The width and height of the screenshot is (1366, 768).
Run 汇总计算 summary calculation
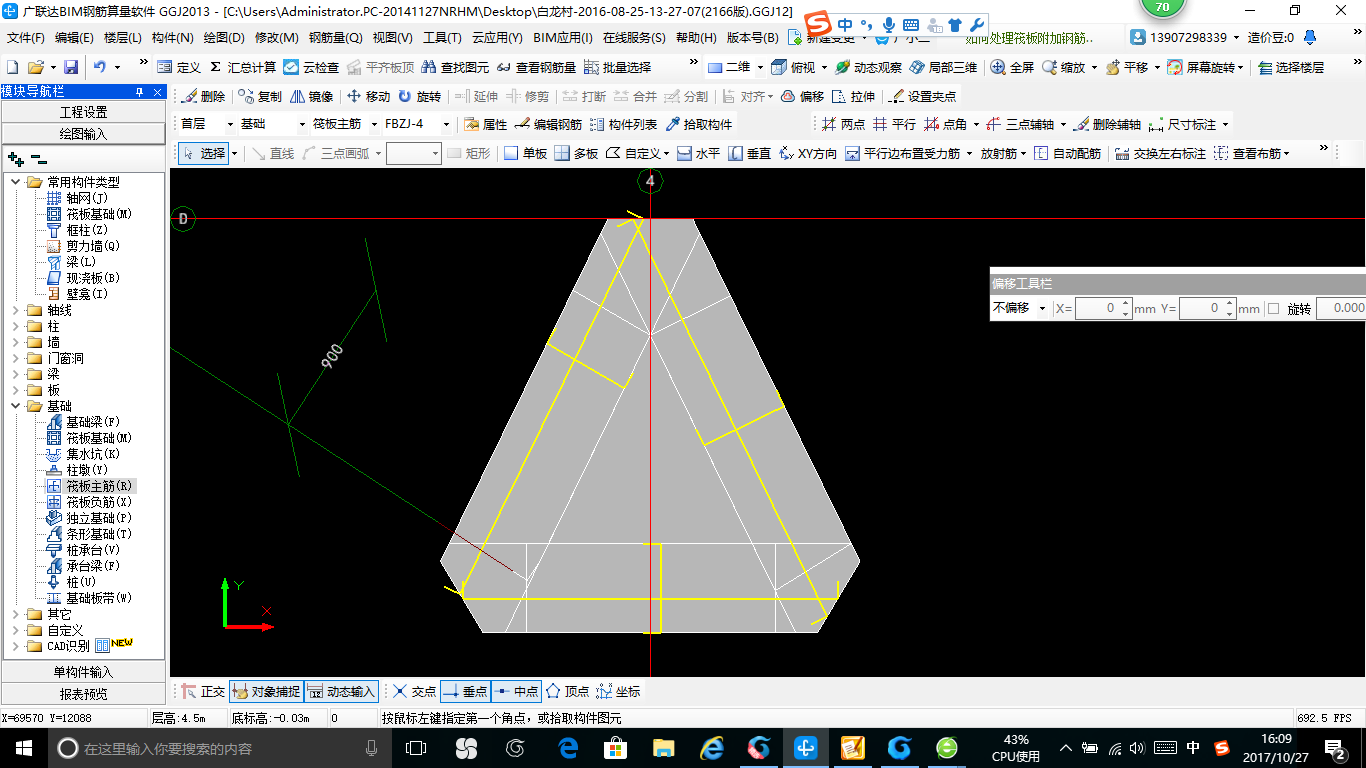tap(243, 67)
